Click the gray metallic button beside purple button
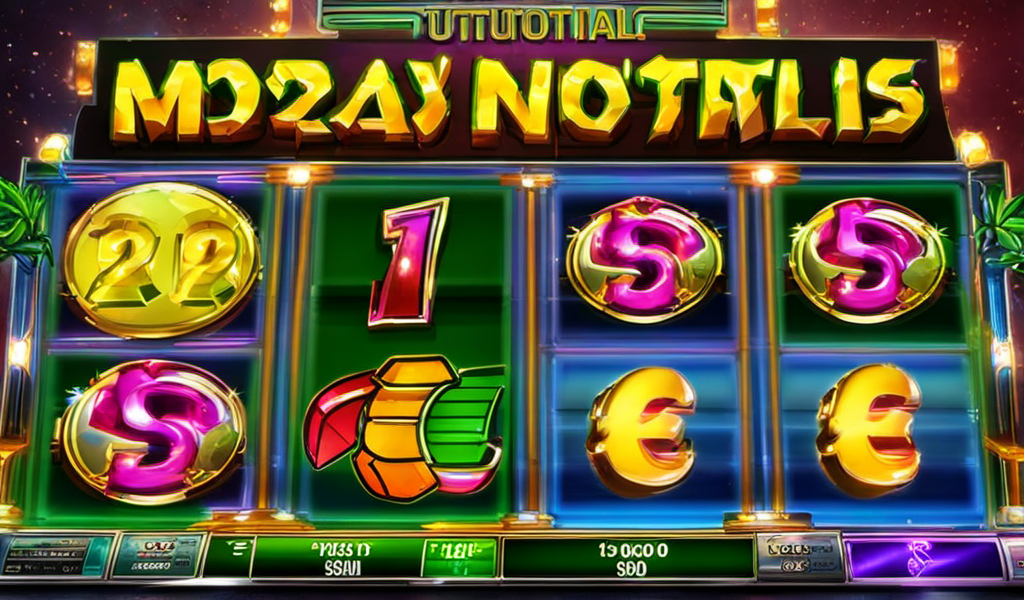 [x=799, y=557]
